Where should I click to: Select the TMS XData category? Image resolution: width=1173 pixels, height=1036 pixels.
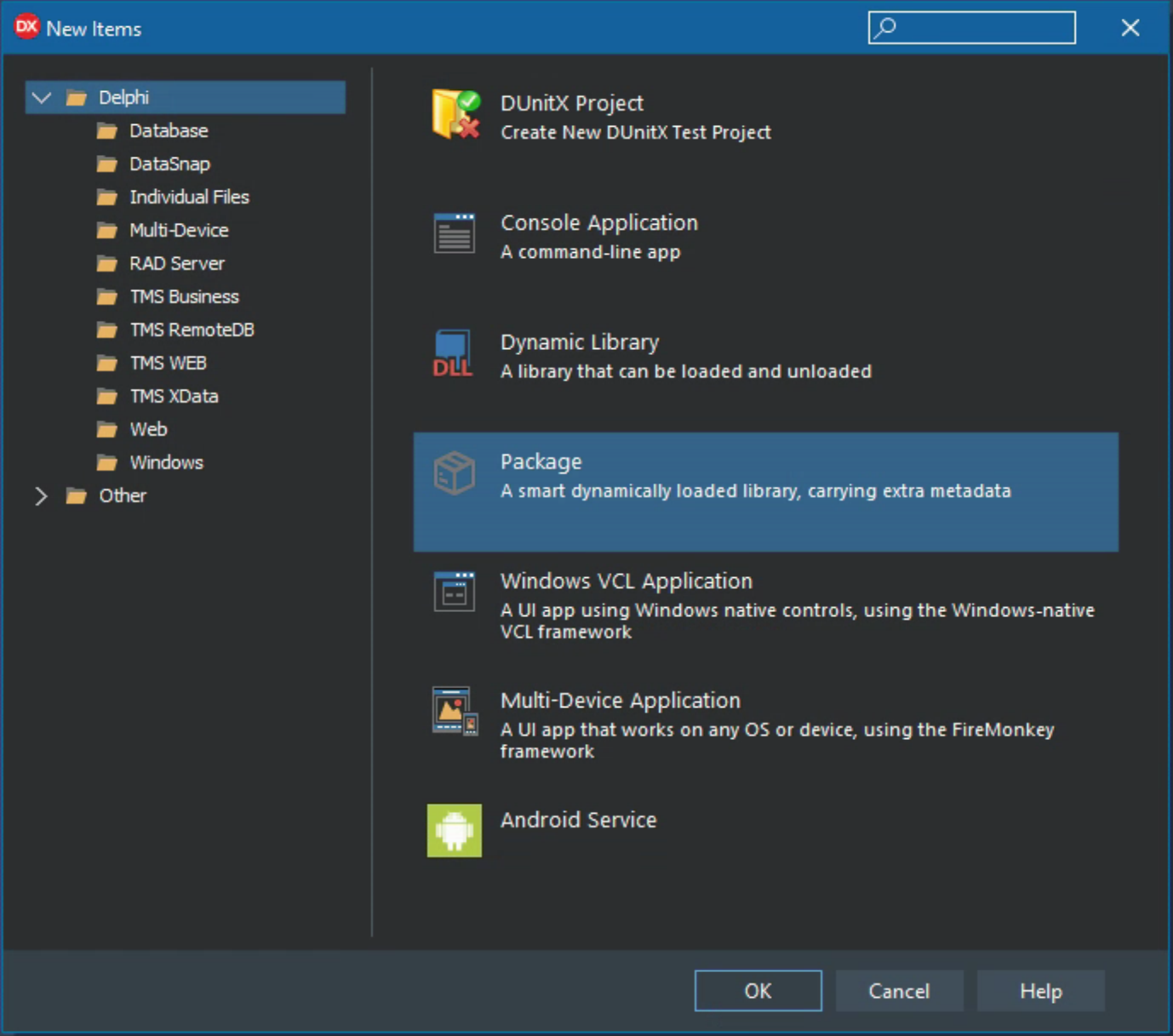(x=174, y=397)
